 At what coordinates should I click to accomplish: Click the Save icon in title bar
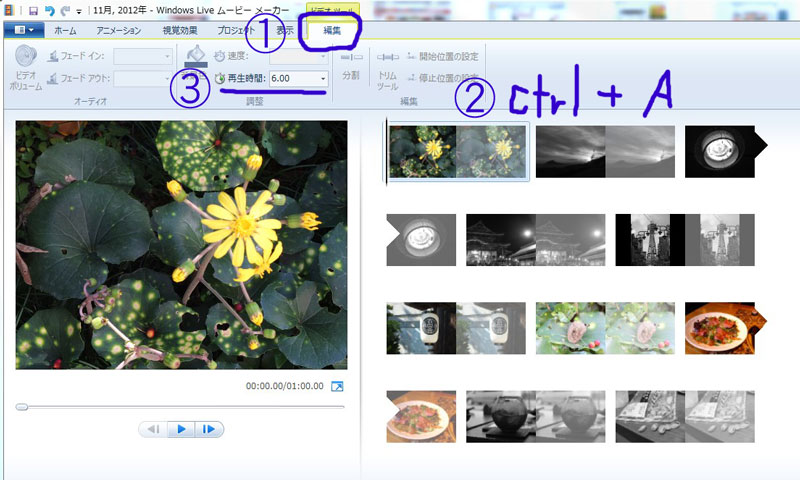(x=33, y=9)
